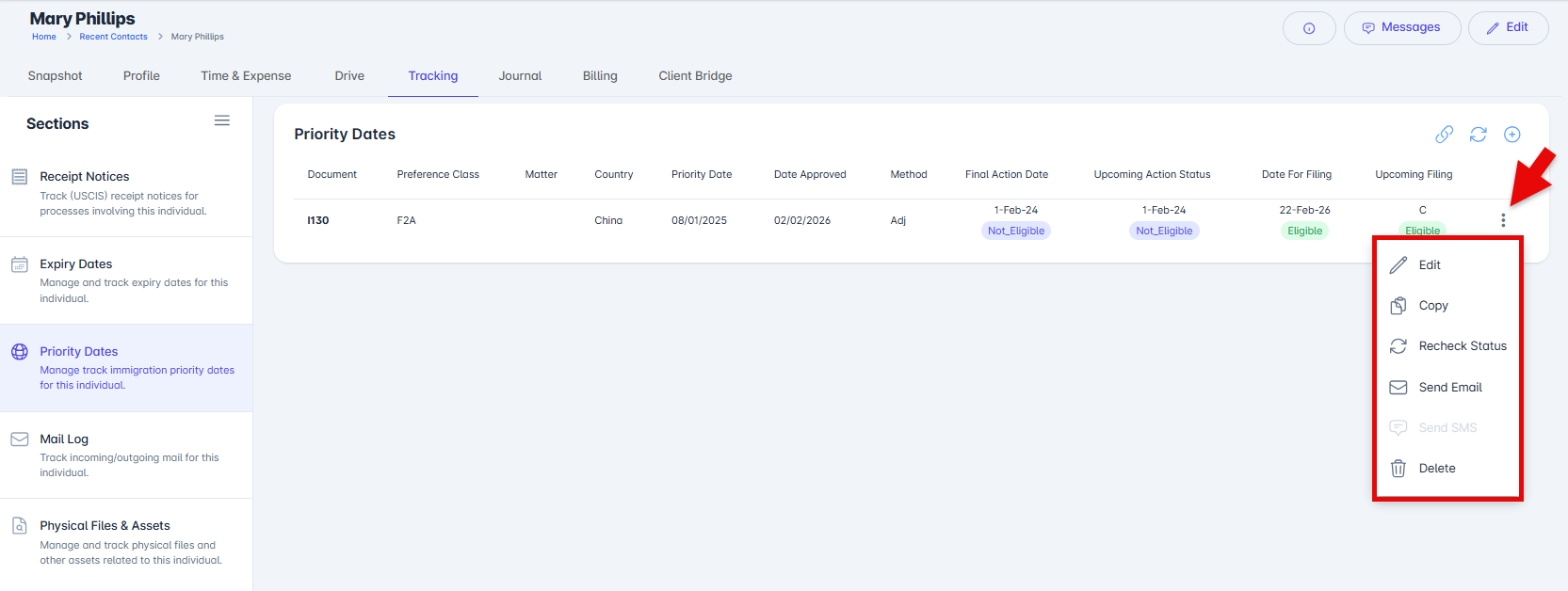Add a priority date with plus icon
Image resolution: width=1568 pixels, height=591 pixels.
click(1512, 135)
